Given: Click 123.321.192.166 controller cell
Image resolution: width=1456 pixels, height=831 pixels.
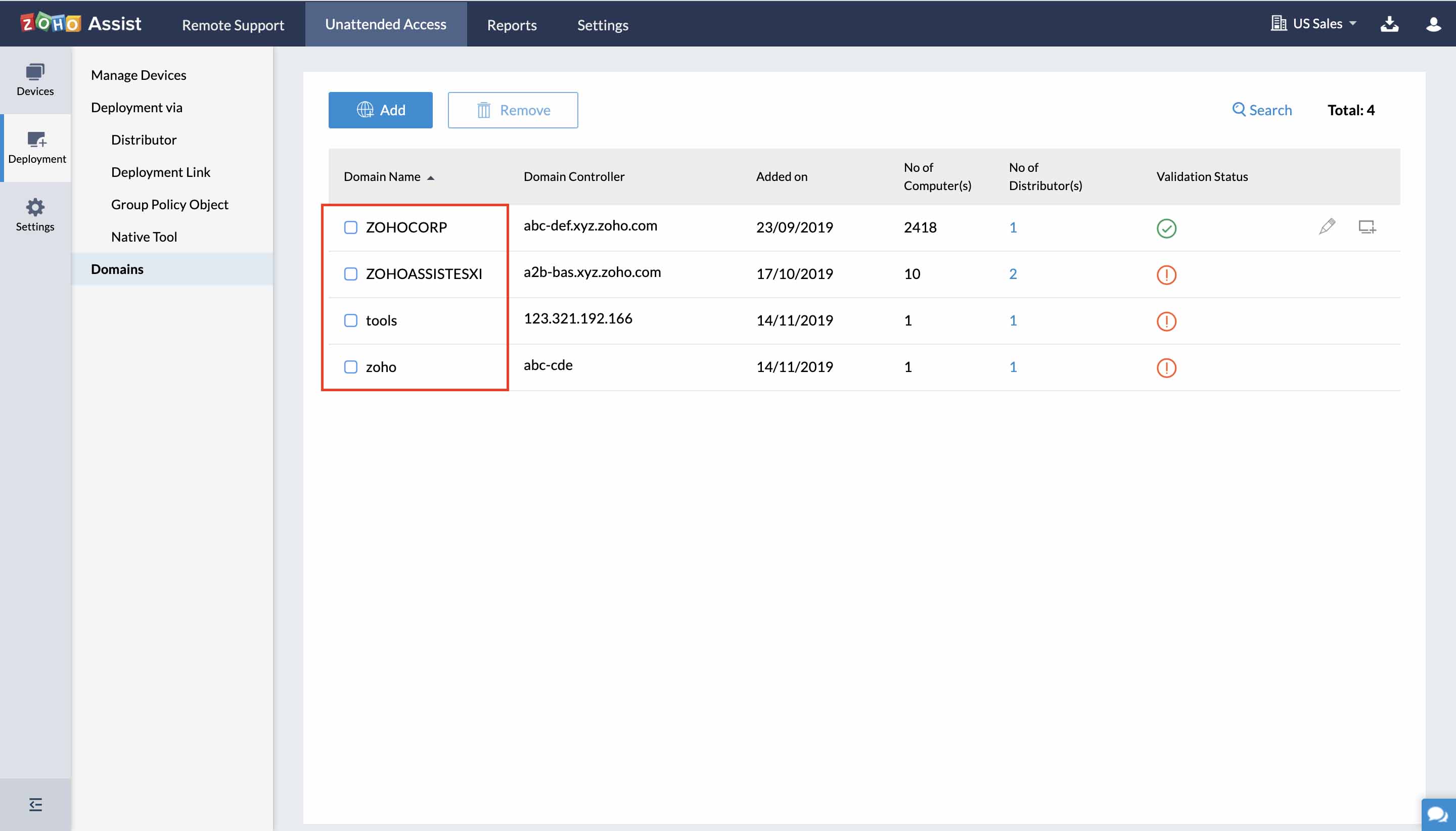Looking at the screenshot, I should pyautogui.click(x=578, y=318).
